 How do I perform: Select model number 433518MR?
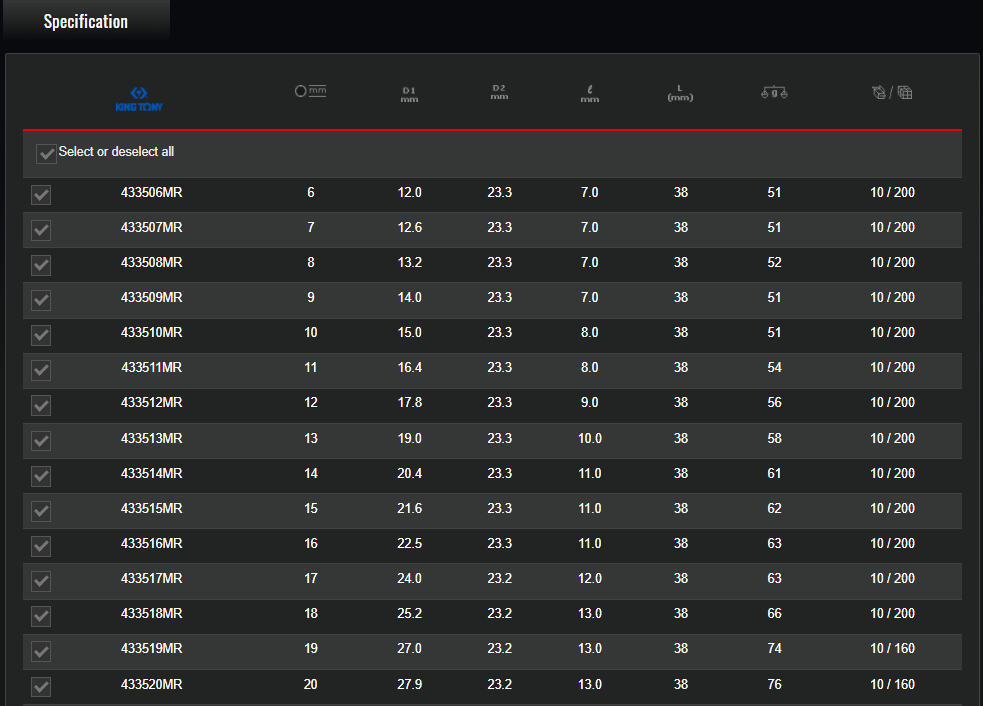pos(152,614)
